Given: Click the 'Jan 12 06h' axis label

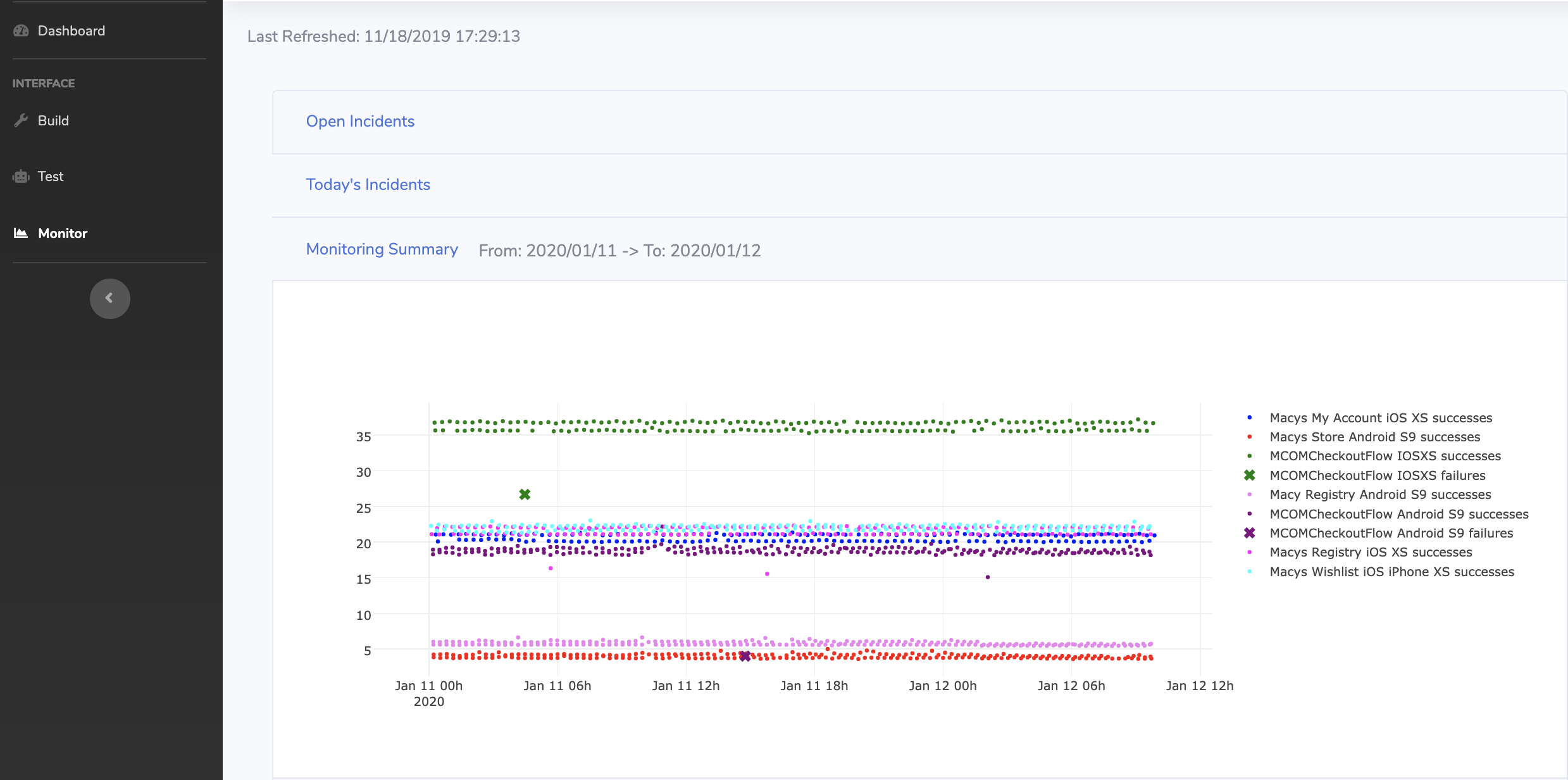Looking at the screenshot, I should [x=1071, y=686].
